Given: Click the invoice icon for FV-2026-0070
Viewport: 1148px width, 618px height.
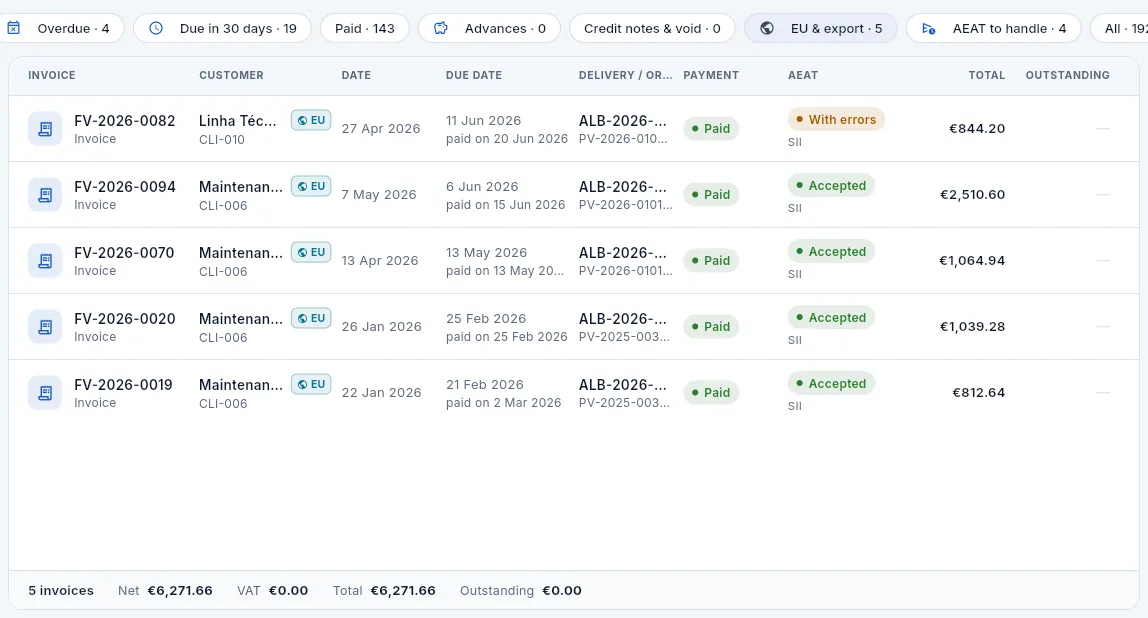Looking at the screenshot, I should click(45, 261).
